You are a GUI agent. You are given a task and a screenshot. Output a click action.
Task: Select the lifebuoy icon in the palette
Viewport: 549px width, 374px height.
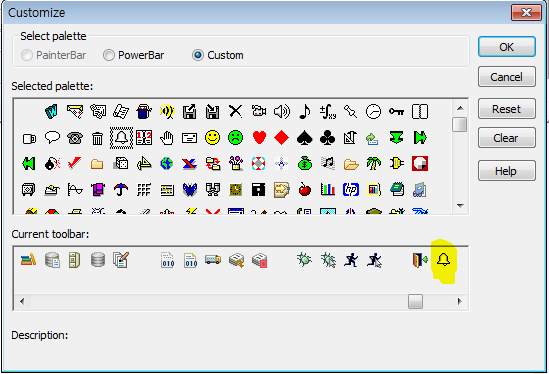pos(258,163)
